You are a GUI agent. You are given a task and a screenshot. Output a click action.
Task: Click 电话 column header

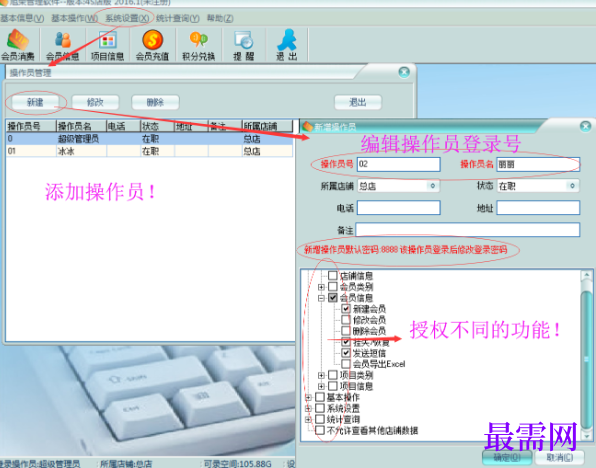click(123, 126)
